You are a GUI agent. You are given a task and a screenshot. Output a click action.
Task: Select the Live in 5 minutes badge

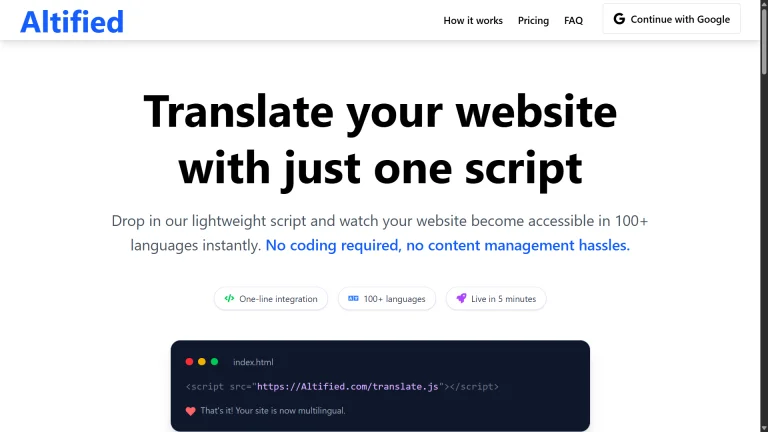(x=496, y=299)
